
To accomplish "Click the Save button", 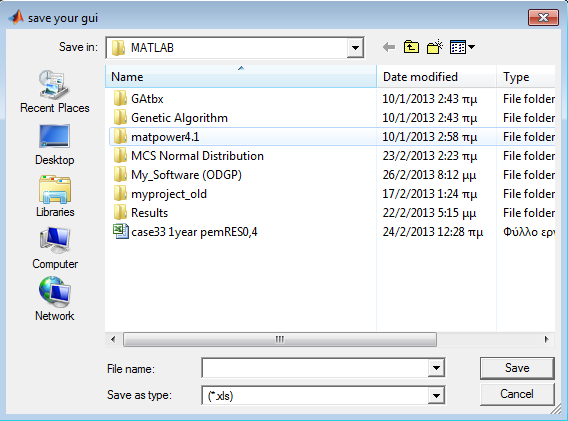I will pos(517,368).
